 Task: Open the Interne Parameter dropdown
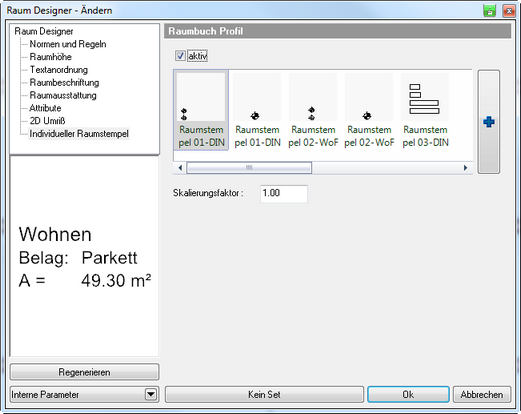pos(151,395)
